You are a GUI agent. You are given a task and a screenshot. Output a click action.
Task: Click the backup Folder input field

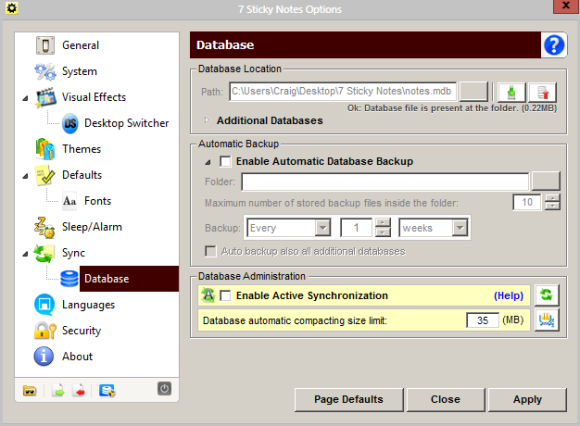tap(385, 182)
